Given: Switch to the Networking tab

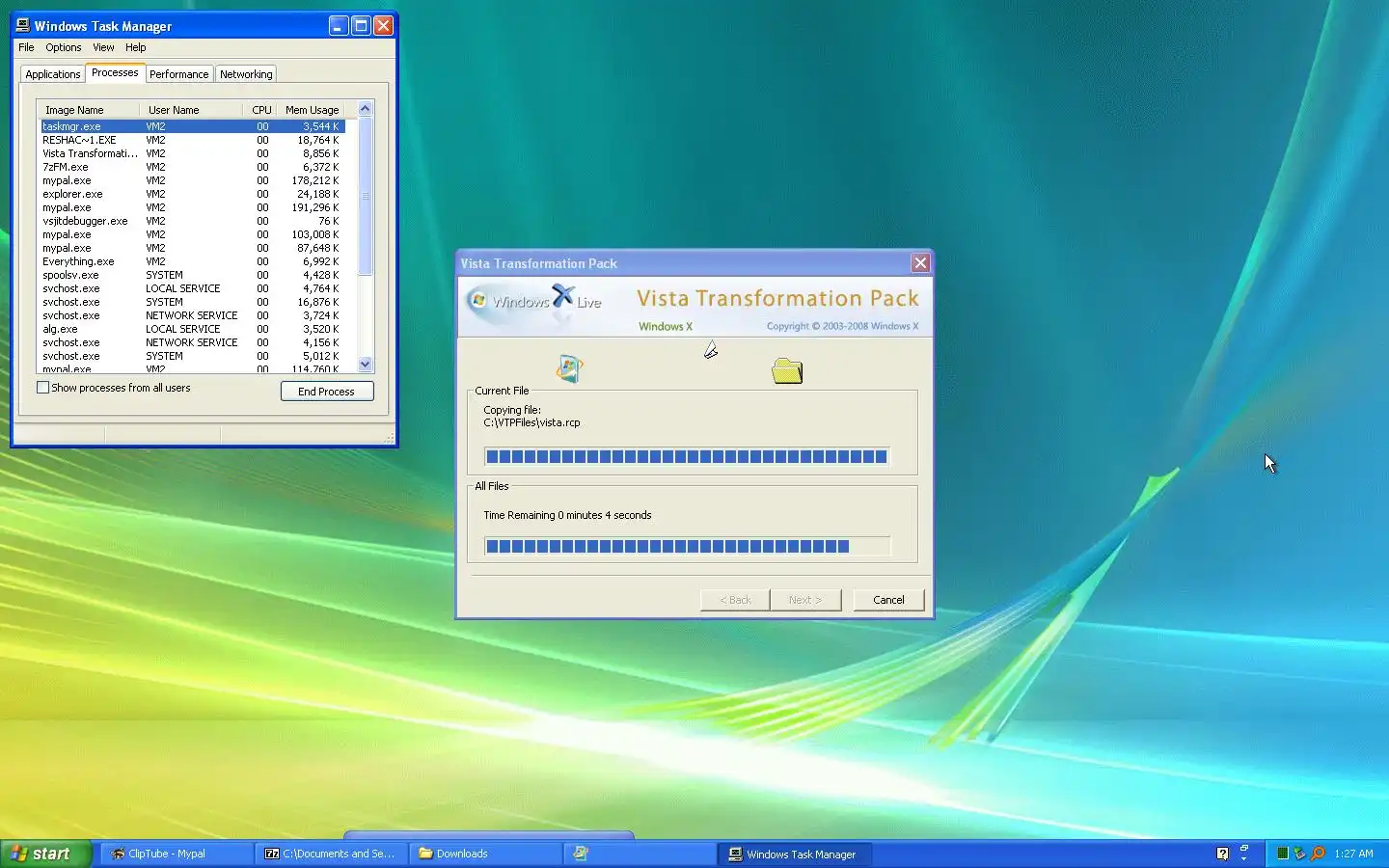Looking at the screenshot, I should click(x=246, y=74).
